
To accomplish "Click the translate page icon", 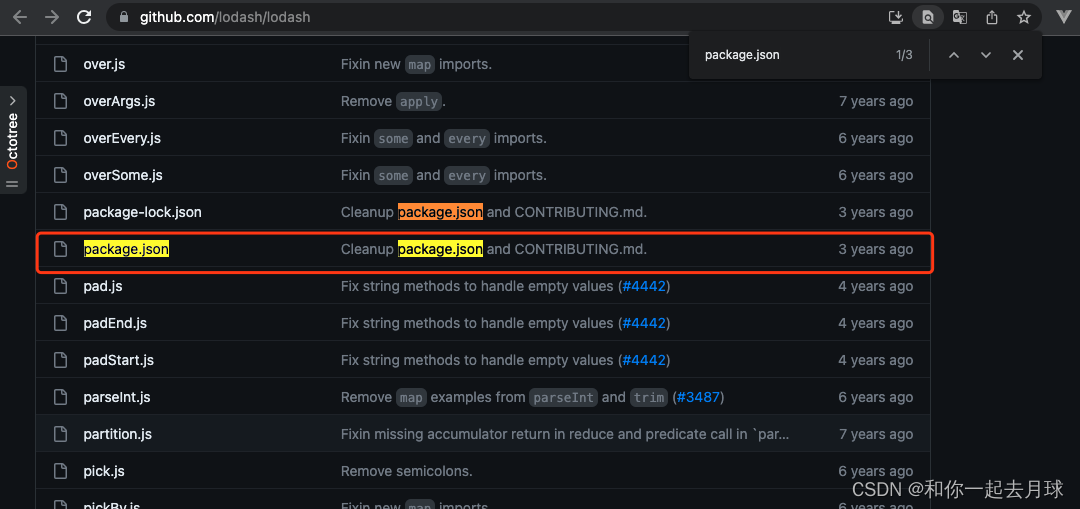I will click(x=959, y=17).
